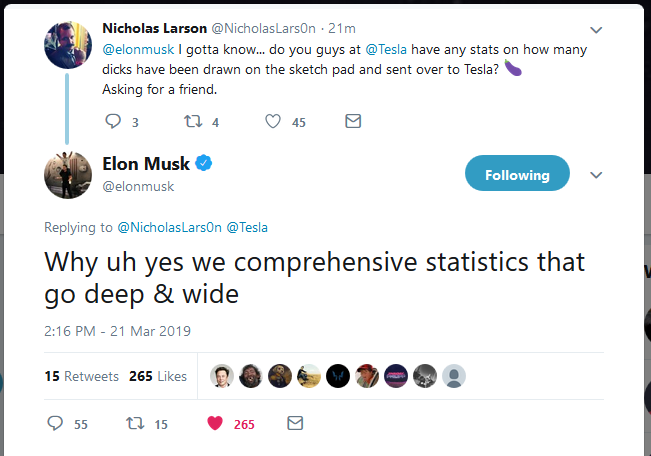The height and width of the screenshot is (456, 651).
Task: View the 15 Retweets list
Action: tap(81, 376)
